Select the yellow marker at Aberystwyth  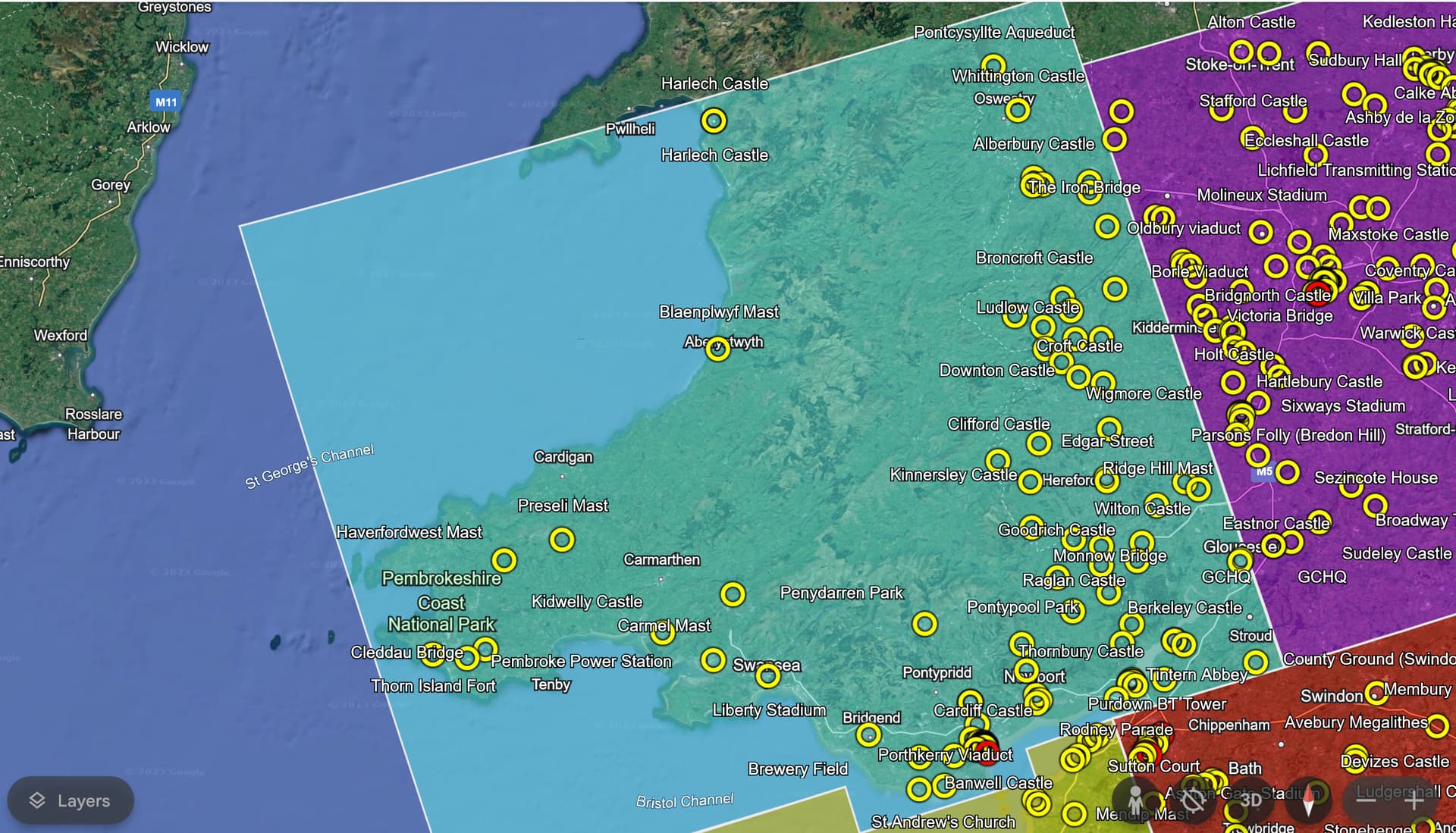coord(717,348)
